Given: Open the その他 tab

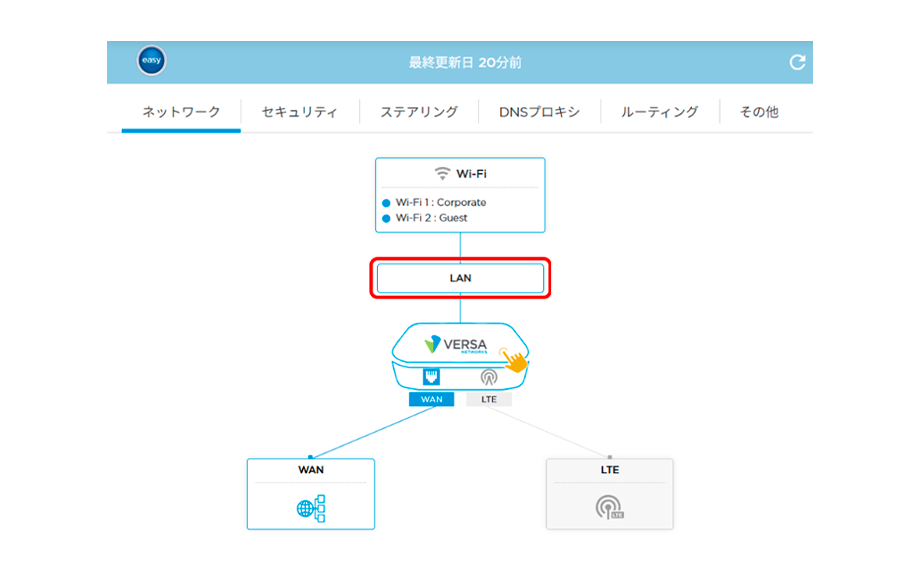Looking at the screenshot, I should pyautogui.click(x=759, y=112).
